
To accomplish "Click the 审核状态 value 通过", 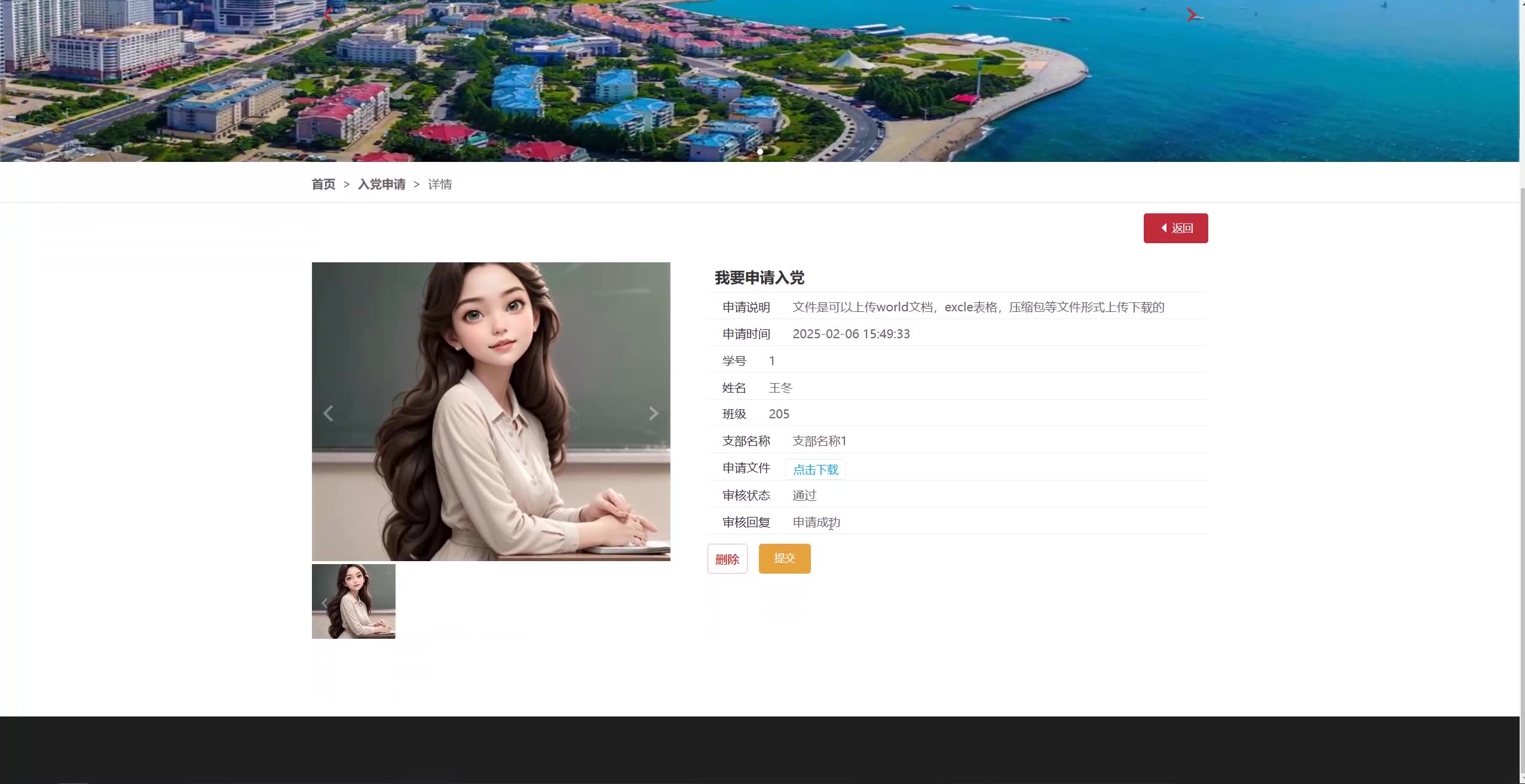I will click(x=804, y=495).
